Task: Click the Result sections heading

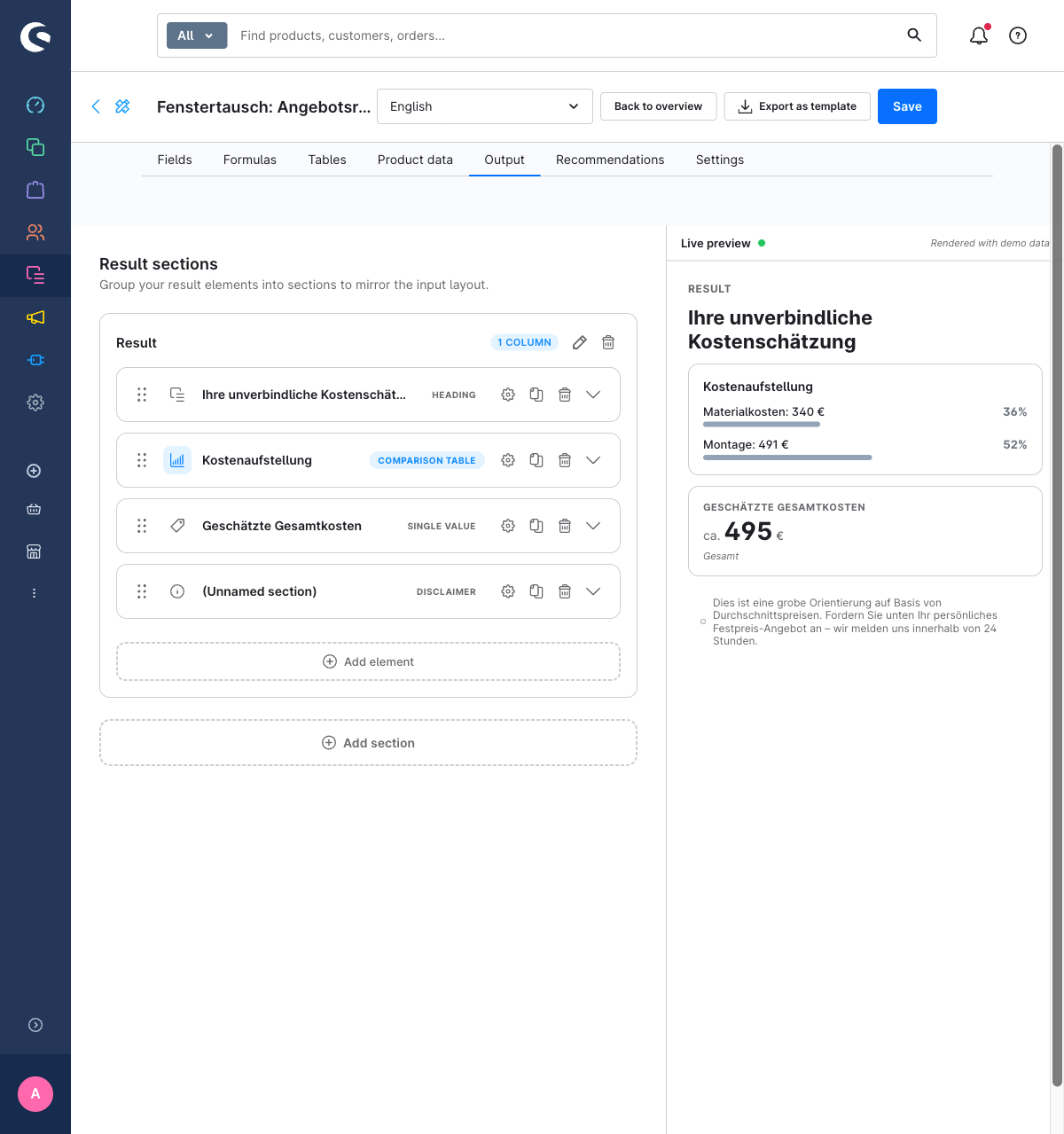Action: 159,264
